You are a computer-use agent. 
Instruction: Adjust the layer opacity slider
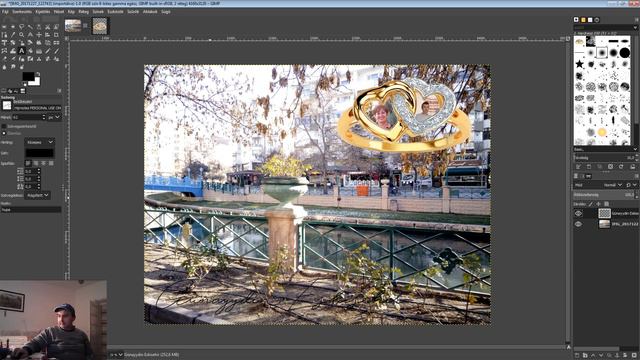604,195
